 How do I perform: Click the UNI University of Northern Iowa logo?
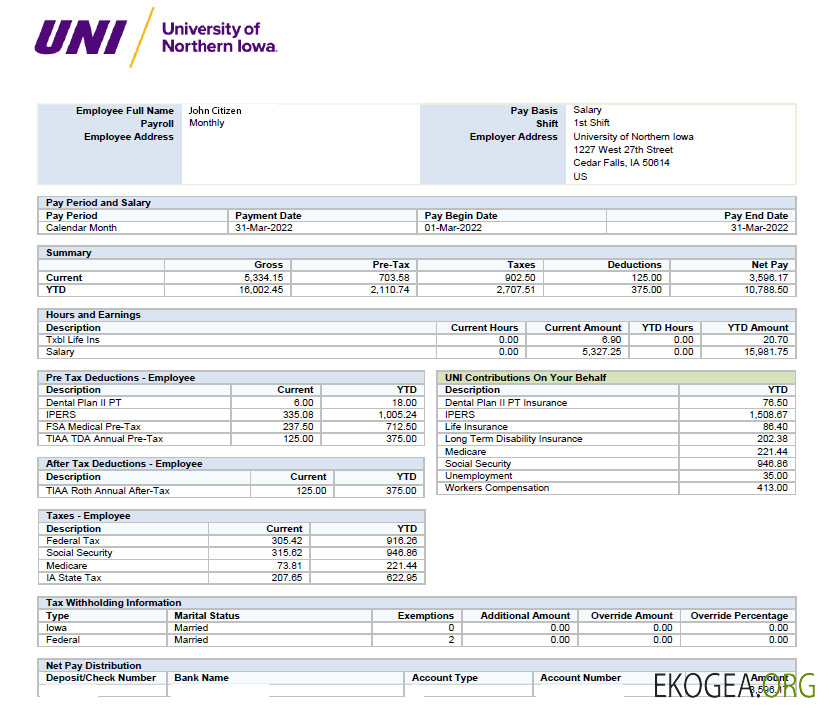(x=156, y=37)
